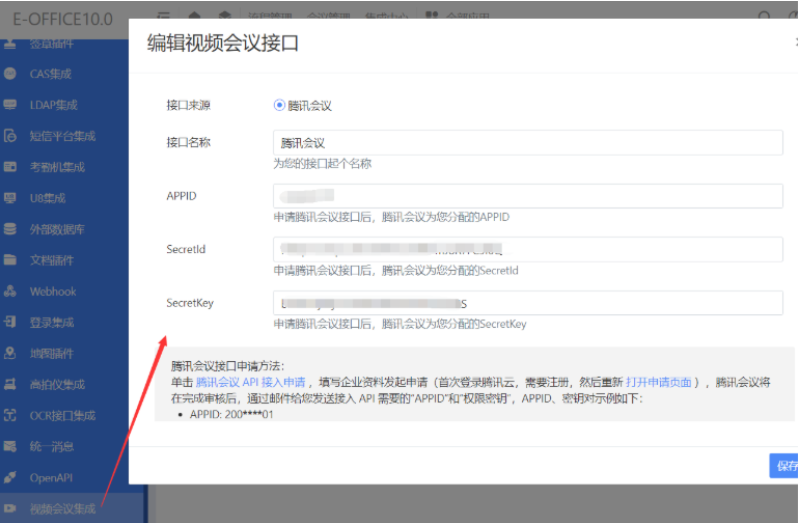Open Webhook via its sidebar icon
This screenshot has width=798, height=523.
pyautogui.click(x=10, y=291)
